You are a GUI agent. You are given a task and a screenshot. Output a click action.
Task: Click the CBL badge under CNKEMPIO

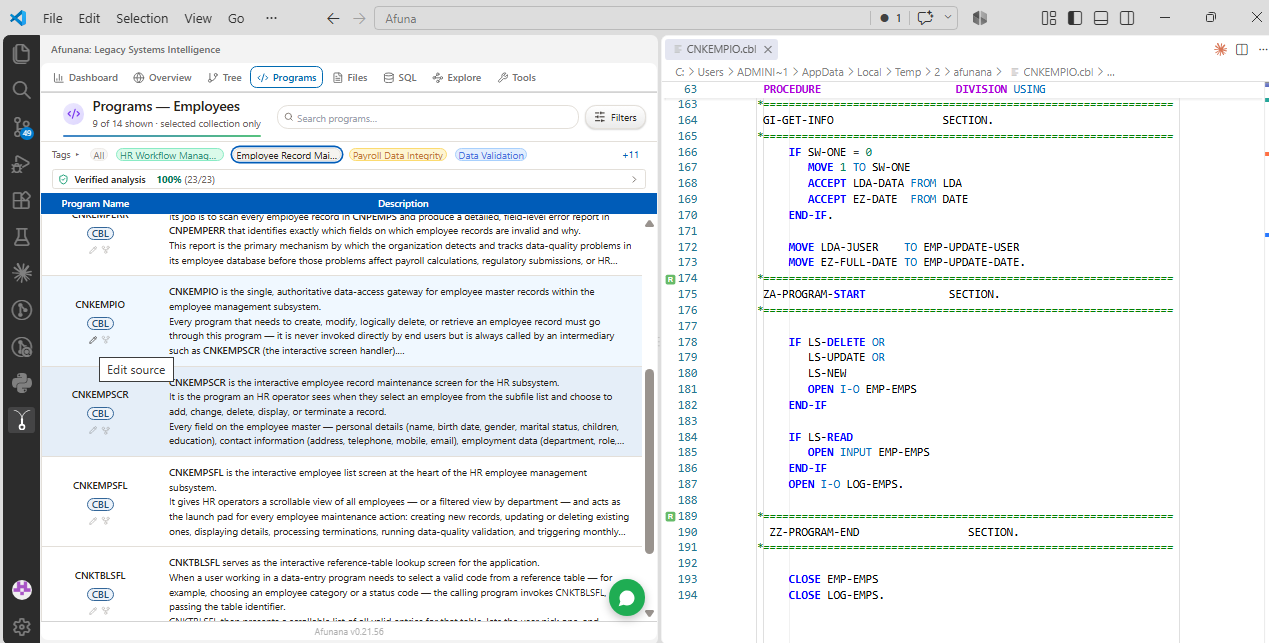pyautogui.click(x=100, y=323)
